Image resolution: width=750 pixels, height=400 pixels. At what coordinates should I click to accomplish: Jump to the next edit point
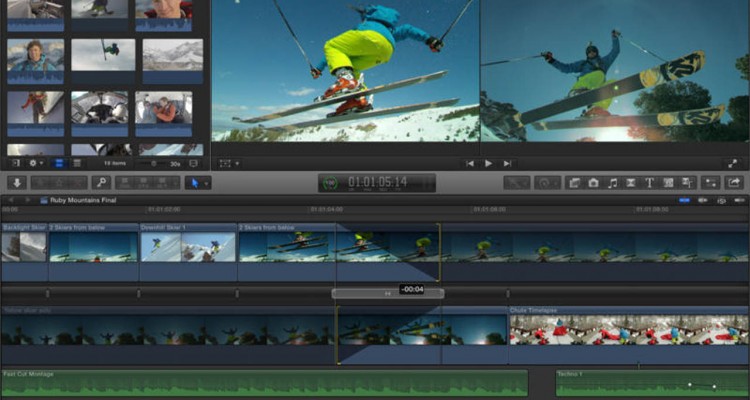click(x=507, y=164)
